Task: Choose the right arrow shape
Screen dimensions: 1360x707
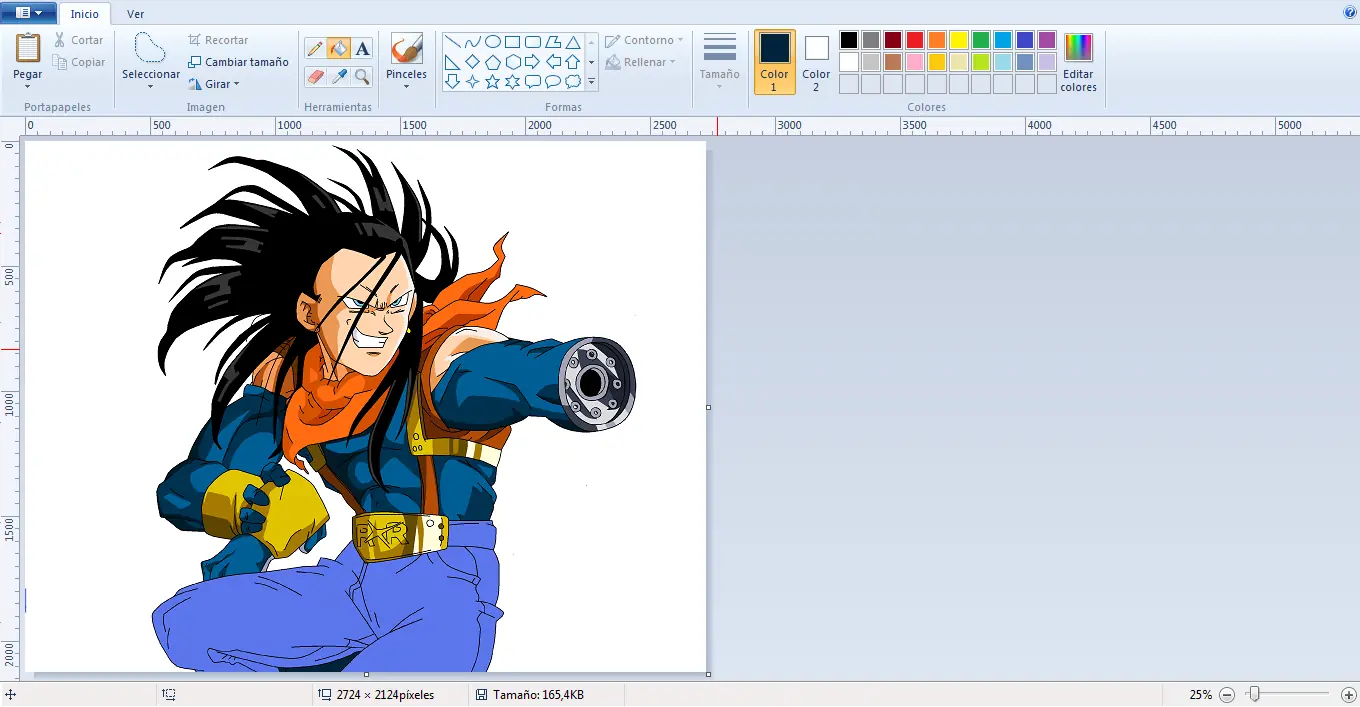Action: (x=533, y=62)
